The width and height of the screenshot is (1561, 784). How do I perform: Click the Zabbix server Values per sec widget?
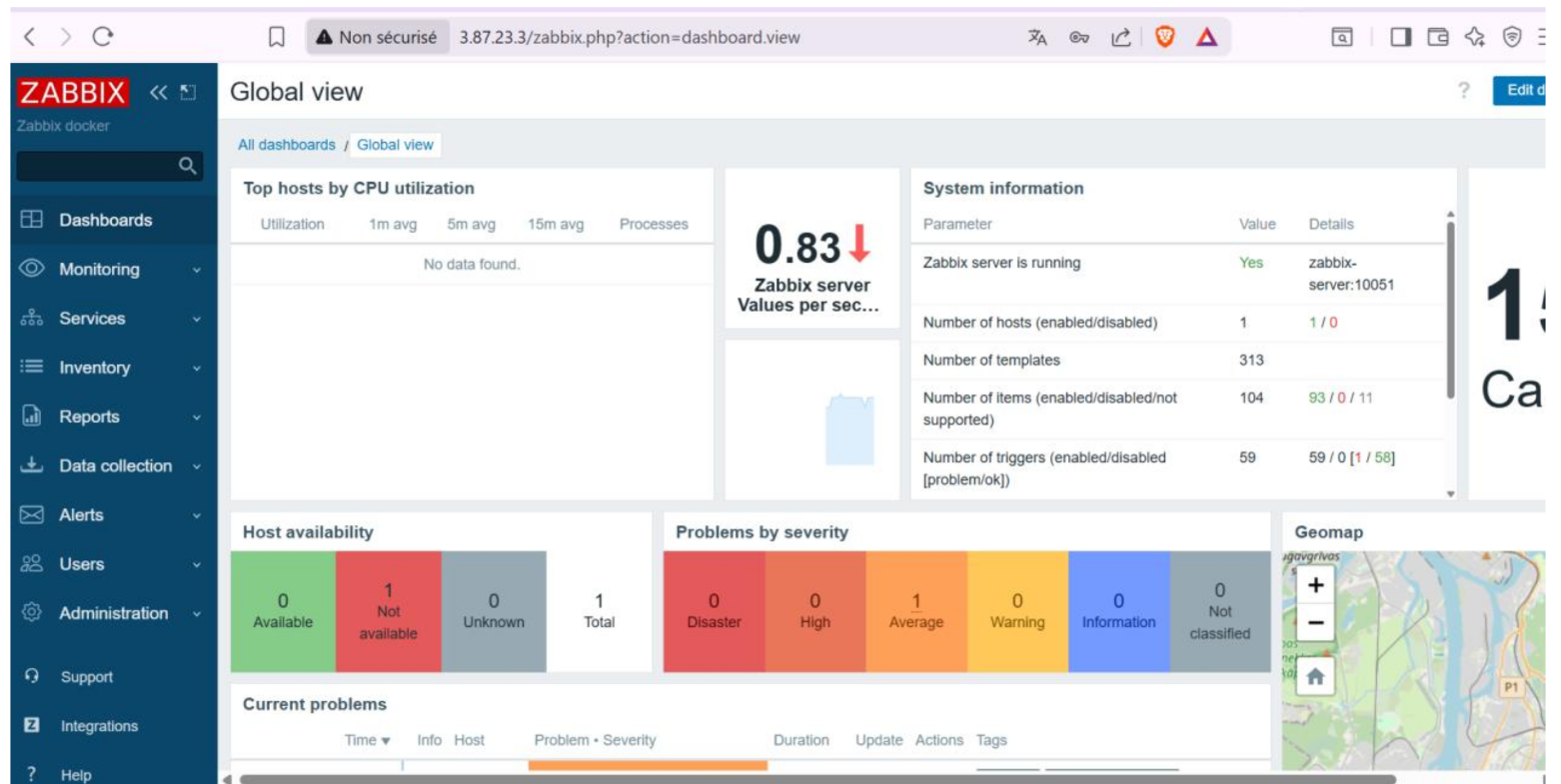click(x=811, y=249)
